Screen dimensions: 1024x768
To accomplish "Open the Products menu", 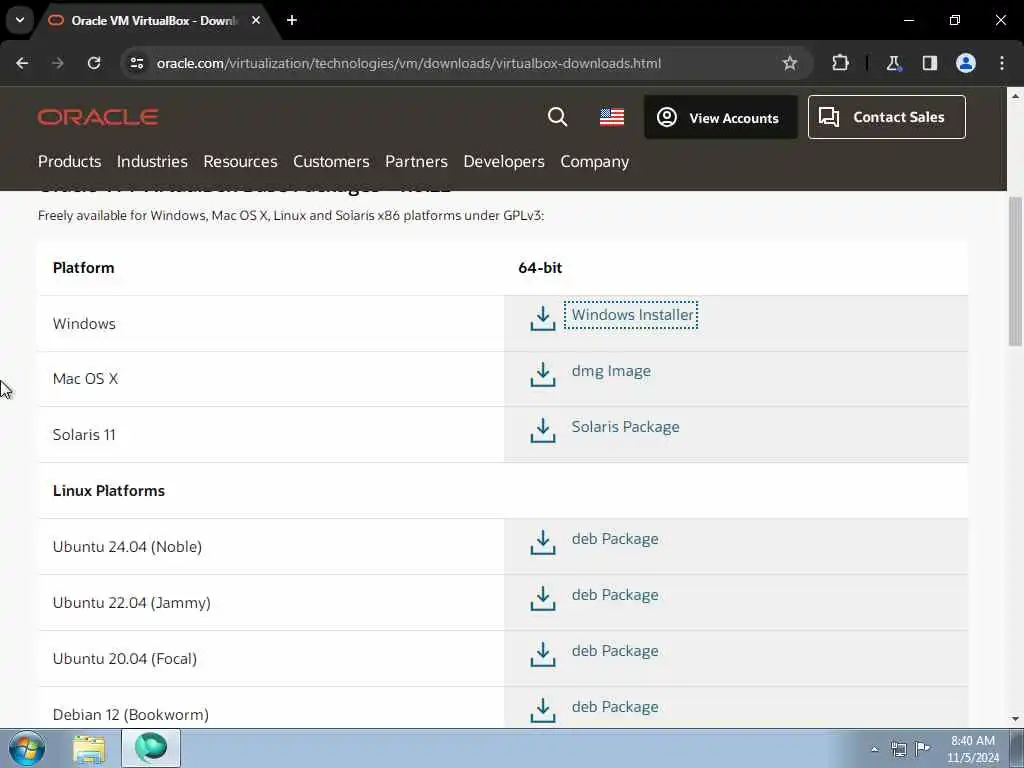I will tap(69, 161).
